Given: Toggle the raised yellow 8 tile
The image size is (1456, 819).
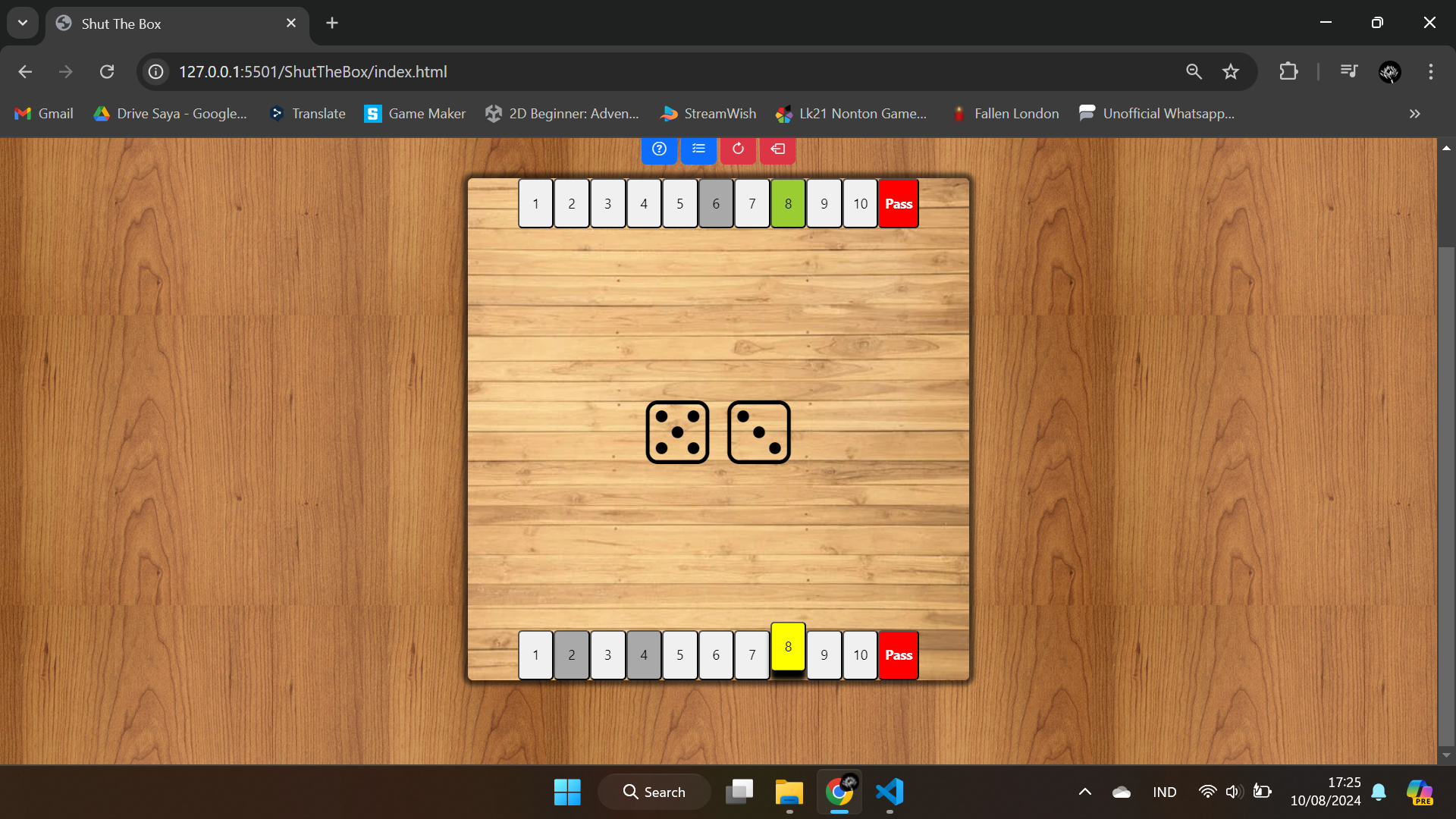Looking at the screenshot, I should click(788, 647).
